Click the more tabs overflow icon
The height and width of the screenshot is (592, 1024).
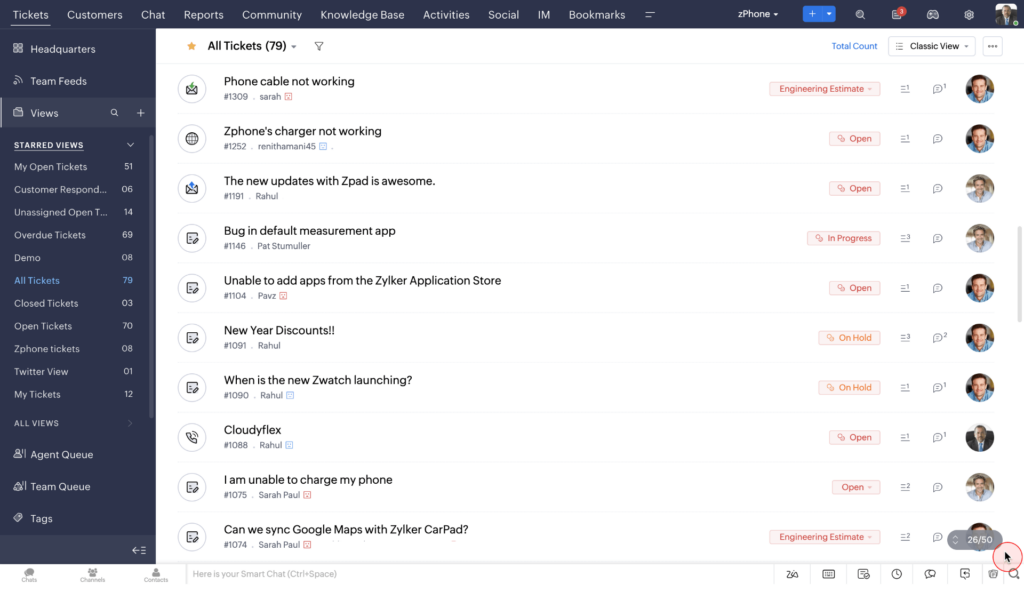tap(650, 14)
